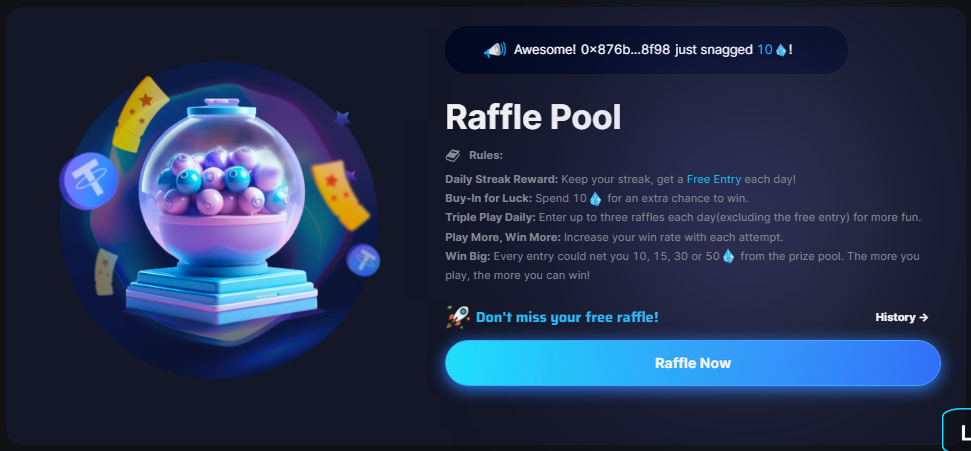The height and width of the screenshot is (451, 971).
Task: Click the megaphone icon in the announcement banner
Action: pyautogui.click(x=495, y=50)
